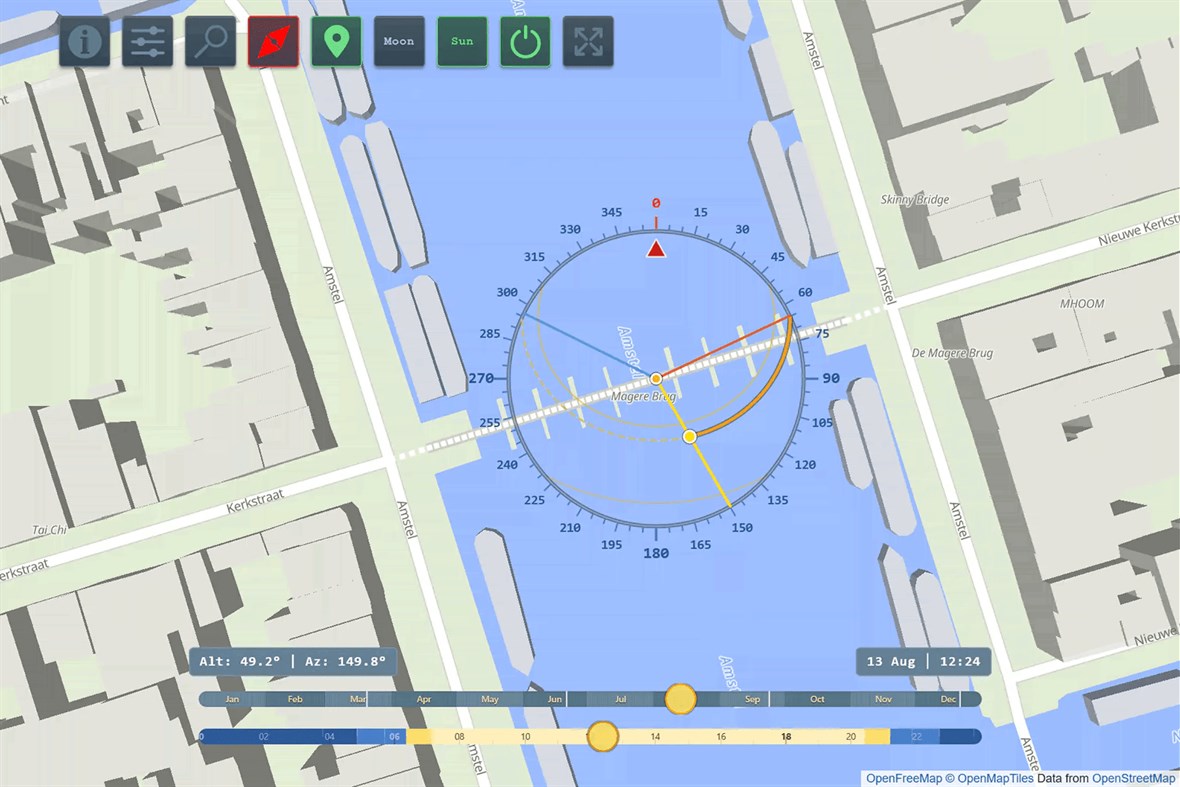
Task: Open the OpenFreeMap attribution link
Action: pyautogui.click(x=904, y=778)
